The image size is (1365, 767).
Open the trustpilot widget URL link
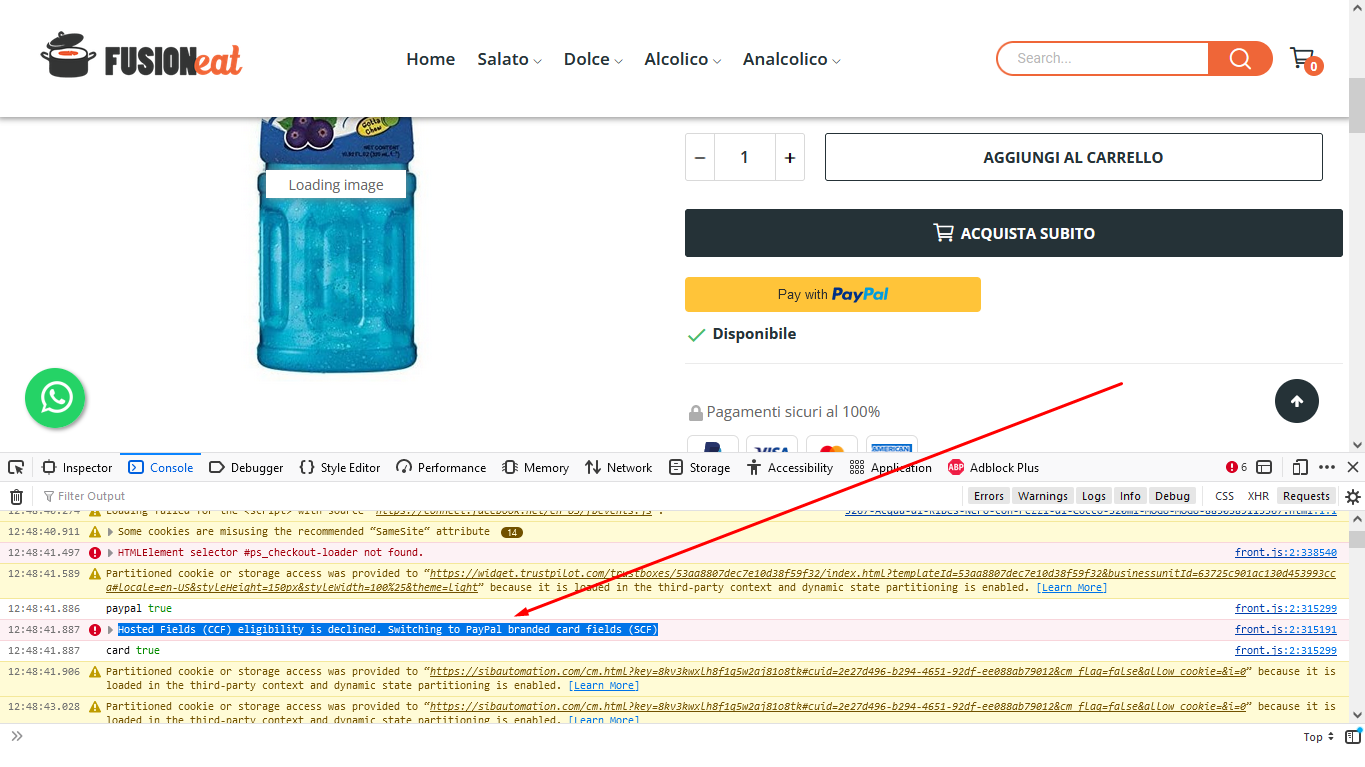(x=720, y=581)
